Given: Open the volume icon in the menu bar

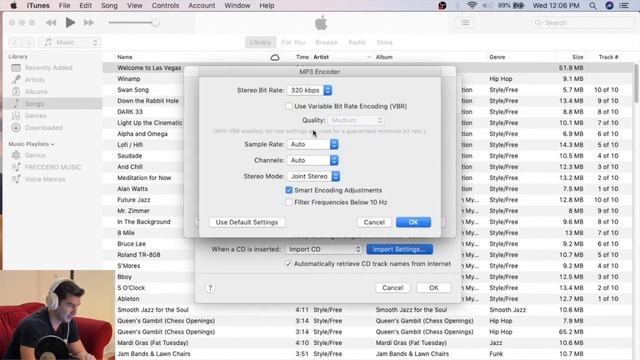Looking at the screenshot, I should pyautogui.click(x=486, y=5).
